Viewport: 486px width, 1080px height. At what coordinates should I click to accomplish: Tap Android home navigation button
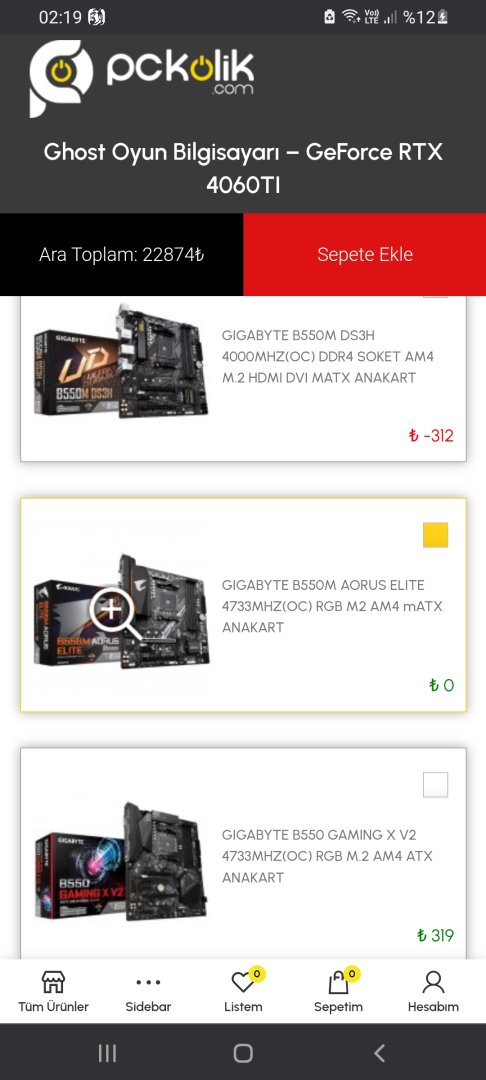tap(243, 1052)
